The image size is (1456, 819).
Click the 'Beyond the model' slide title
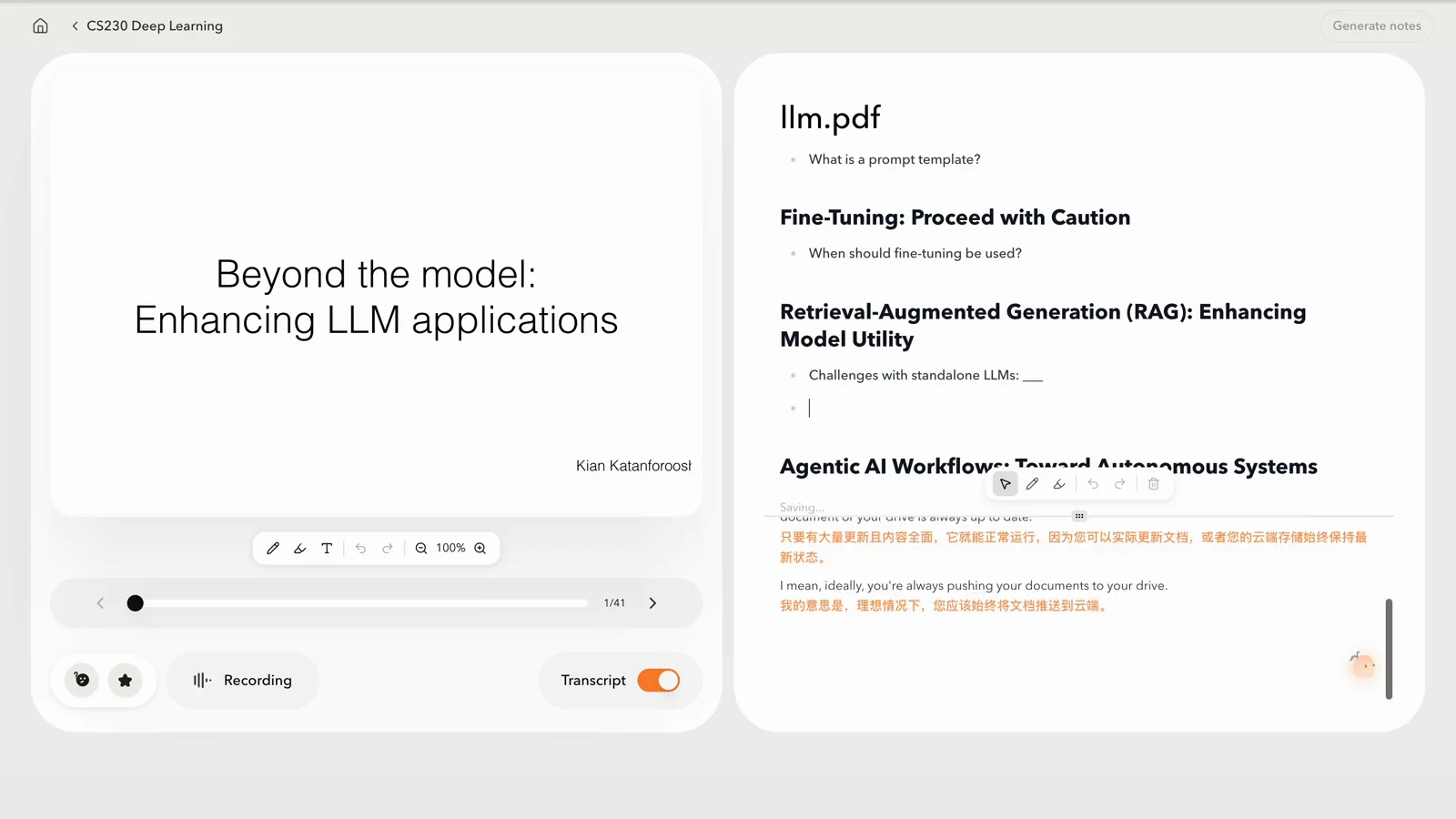[x=376, y=297]
